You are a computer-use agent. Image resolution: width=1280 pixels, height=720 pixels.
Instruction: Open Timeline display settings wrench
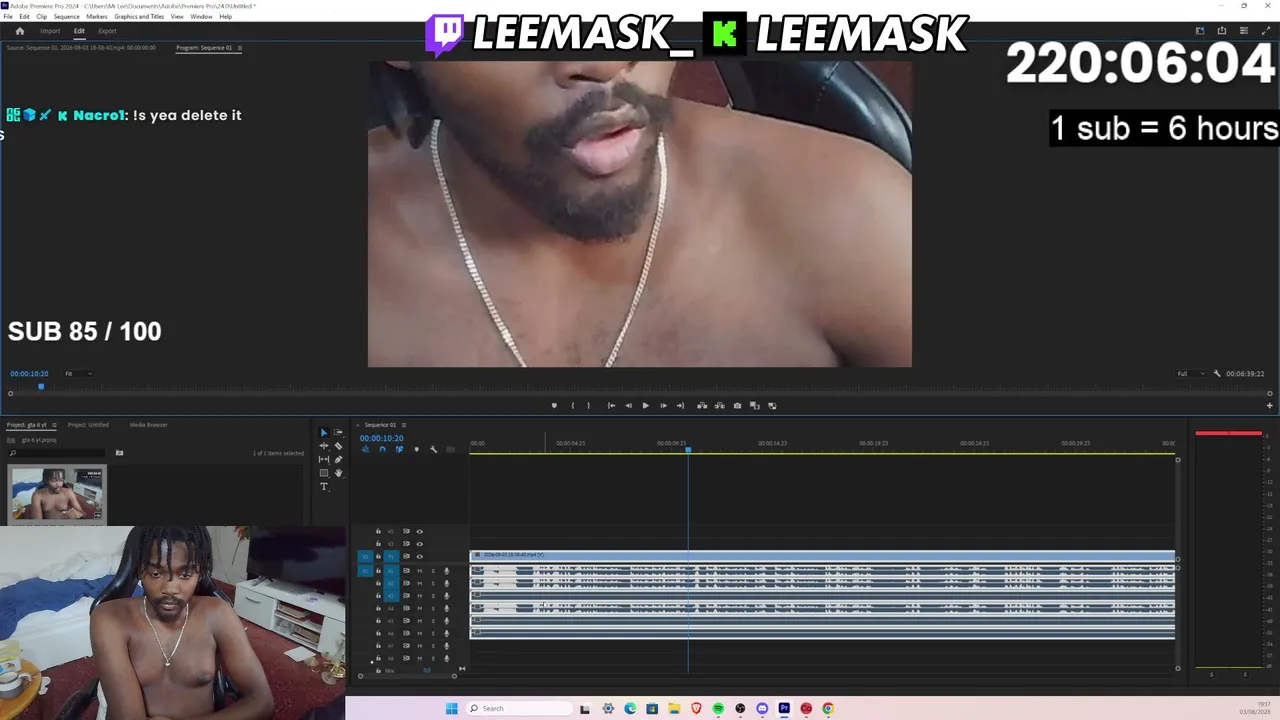pos(433,449)
